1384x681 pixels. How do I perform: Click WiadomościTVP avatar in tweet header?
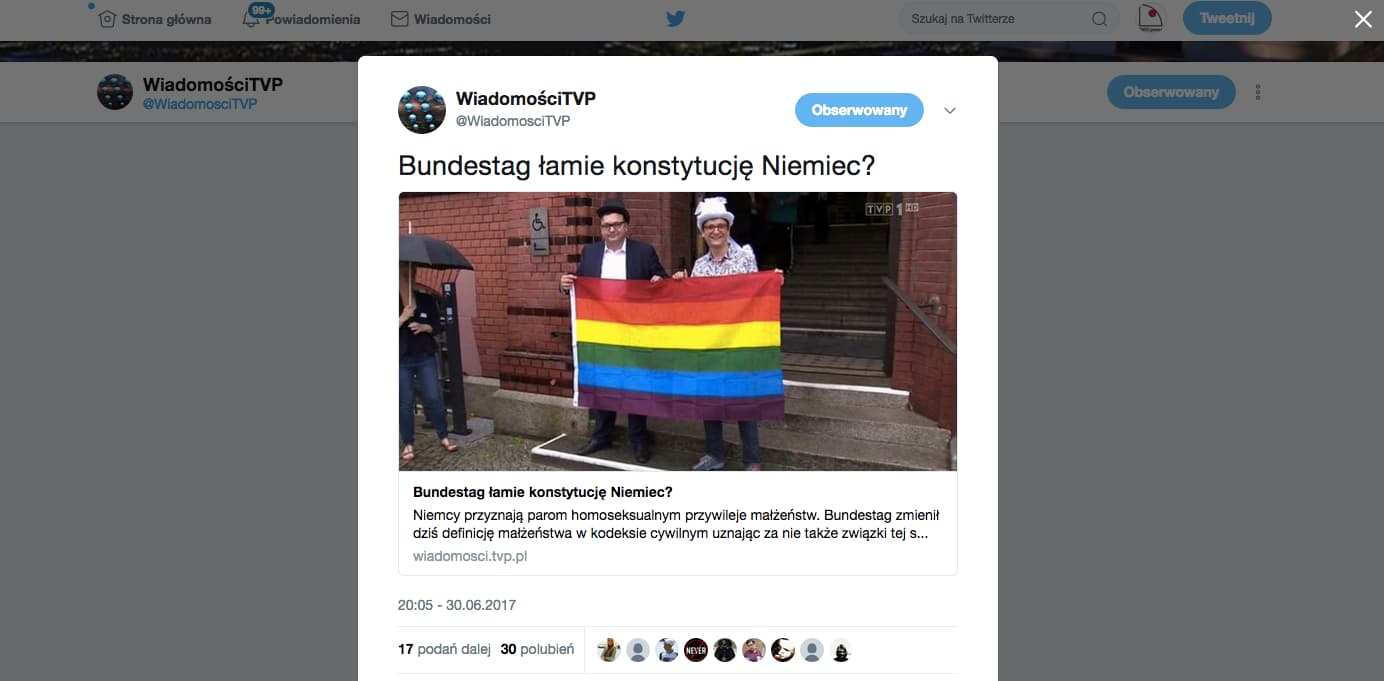[422, 110]
